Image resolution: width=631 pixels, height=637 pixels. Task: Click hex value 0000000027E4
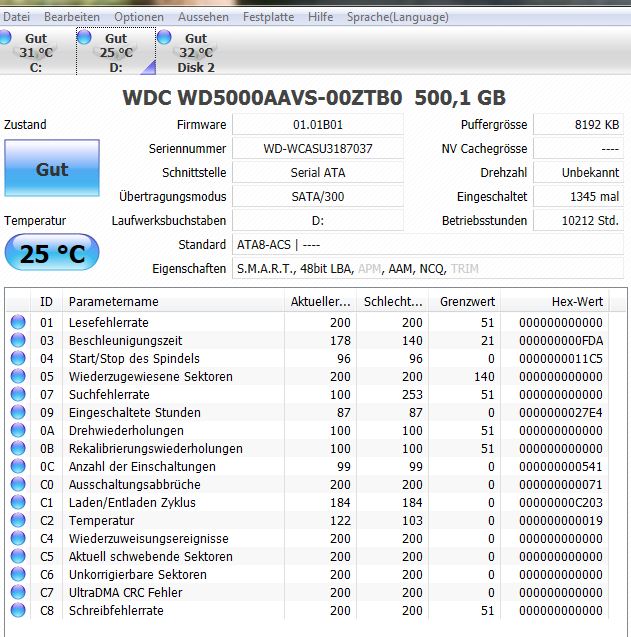coord(561,412)
